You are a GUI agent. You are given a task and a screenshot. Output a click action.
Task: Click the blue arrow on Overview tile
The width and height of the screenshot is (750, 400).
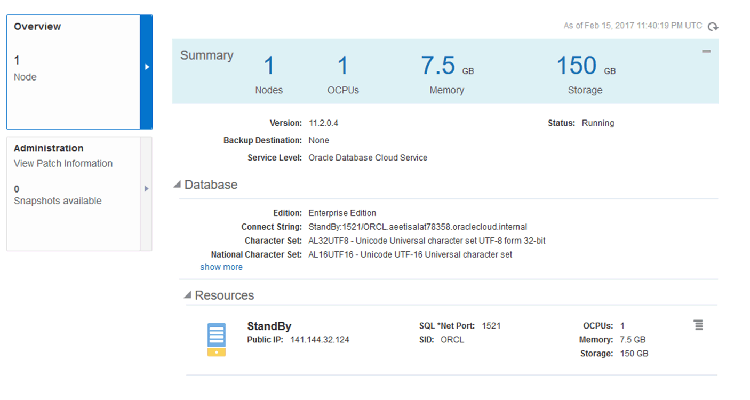point(147,67)
